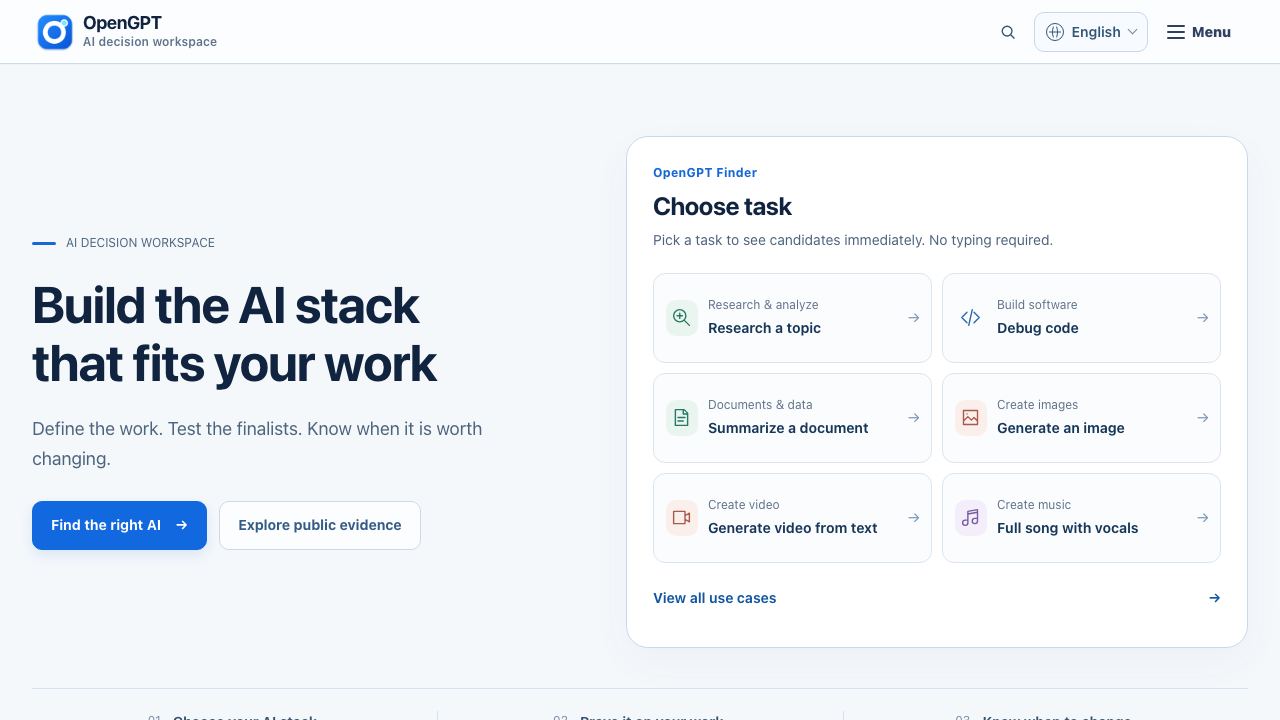Select the Research a topic task title

[x=764, y=328]
